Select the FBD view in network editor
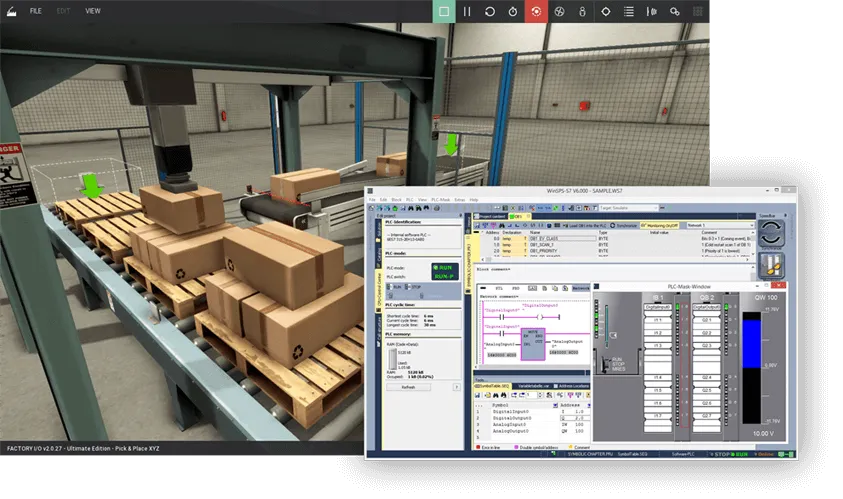This screenshot has height=499, width=843. tap(516, 288)
